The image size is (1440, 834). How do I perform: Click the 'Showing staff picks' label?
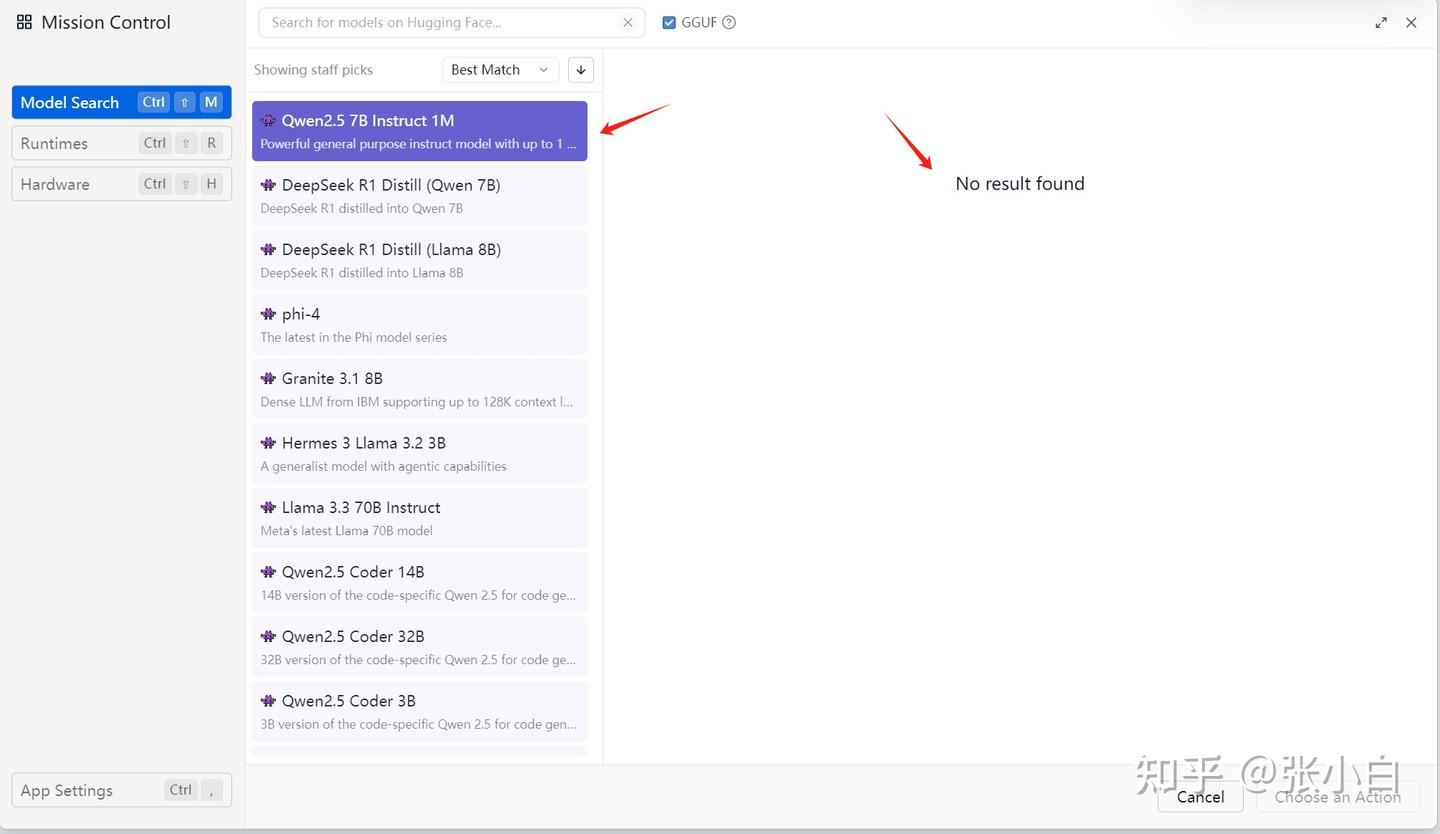click(x=313, y=70)
